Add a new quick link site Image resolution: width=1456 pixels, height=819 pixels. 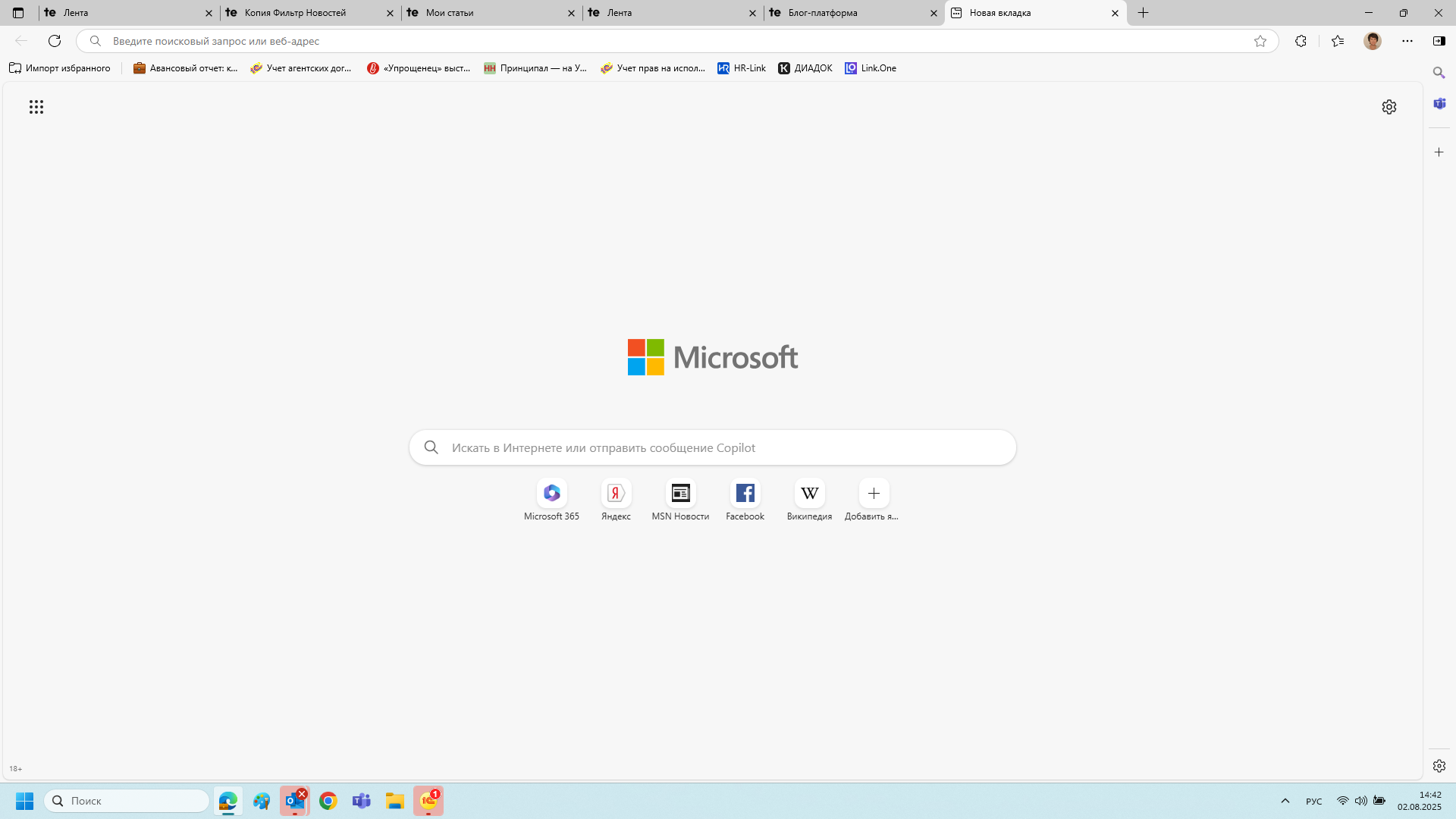874,494
